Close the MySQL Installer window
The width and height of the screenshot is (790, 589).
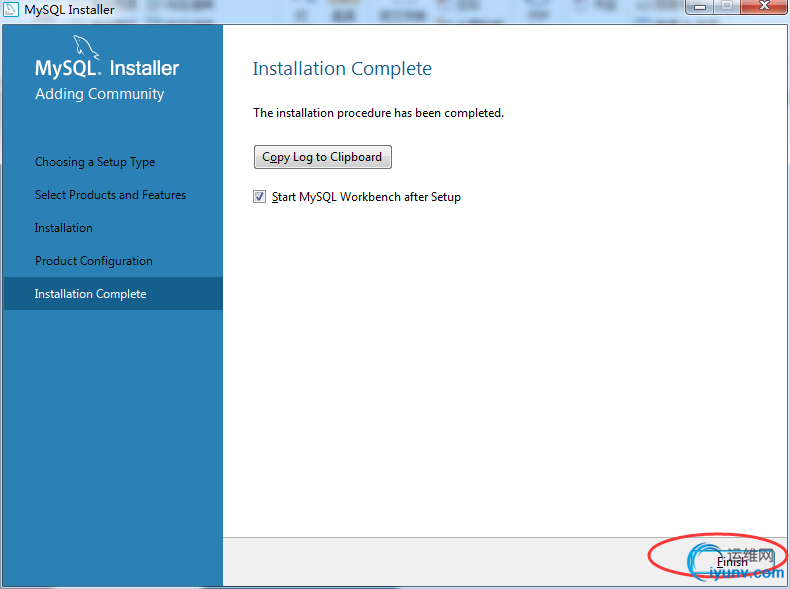coord(764,6)
